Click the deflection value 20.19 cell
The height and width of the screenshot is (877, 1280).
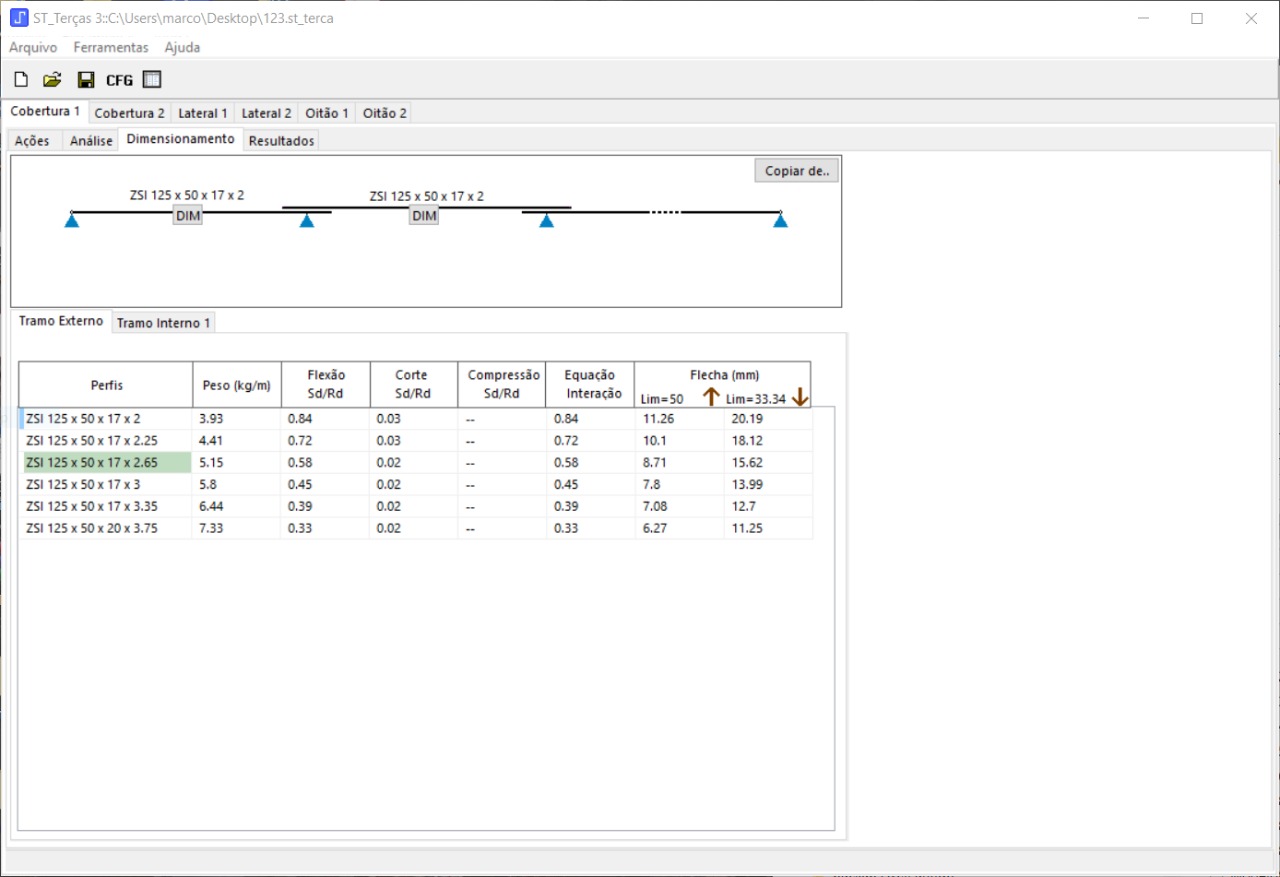point(768,418)
